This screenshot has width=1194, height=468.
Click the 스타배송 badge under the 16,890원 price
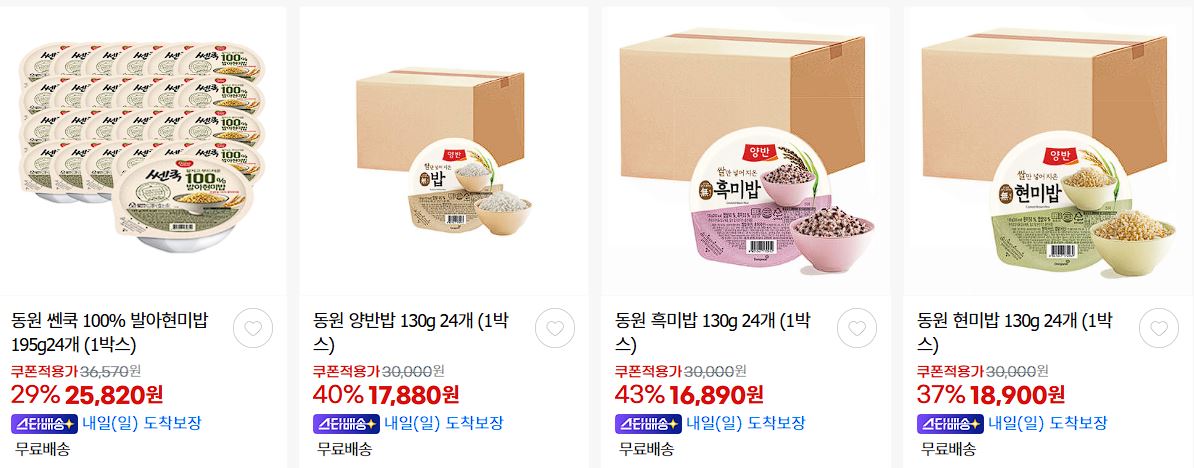click(x=649, y=424)
